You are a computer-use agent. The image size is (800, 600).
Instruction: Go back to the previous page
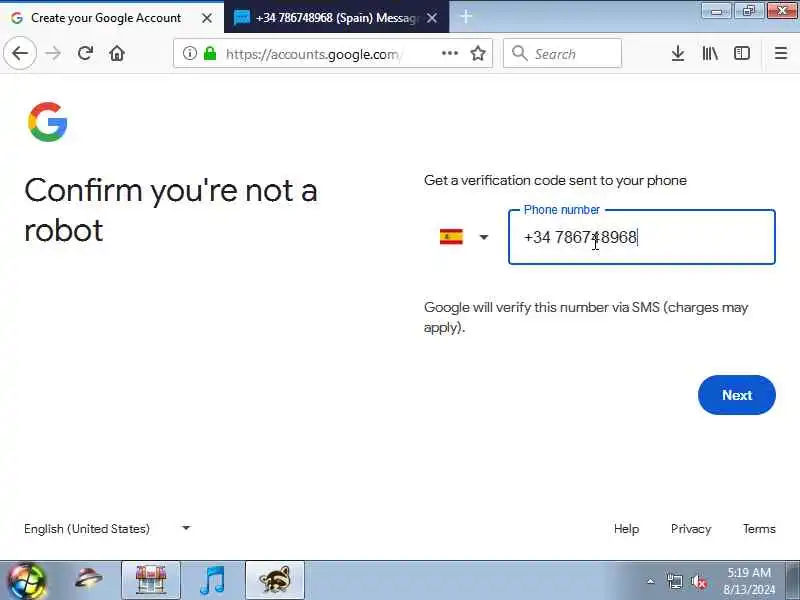pyautogui.click(x=20, y=53)
